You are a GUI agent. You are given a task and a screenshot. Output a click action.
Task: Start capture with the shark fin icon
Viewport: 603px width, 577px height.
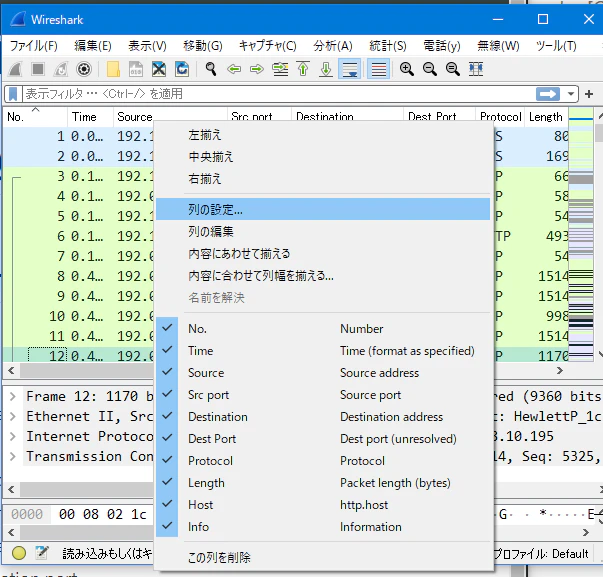coord(15,69)
